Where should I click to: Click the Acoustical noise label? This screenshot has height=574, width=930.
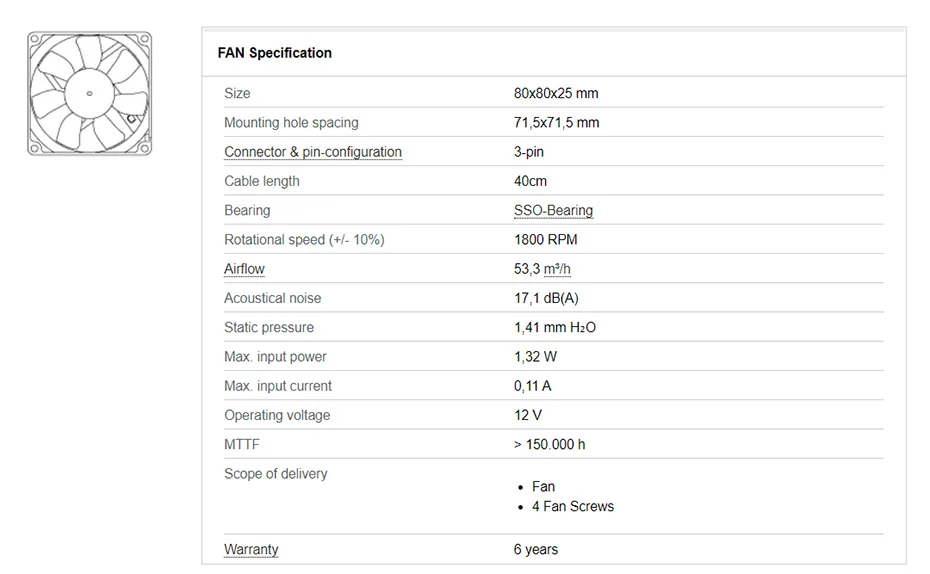(273, 298)
